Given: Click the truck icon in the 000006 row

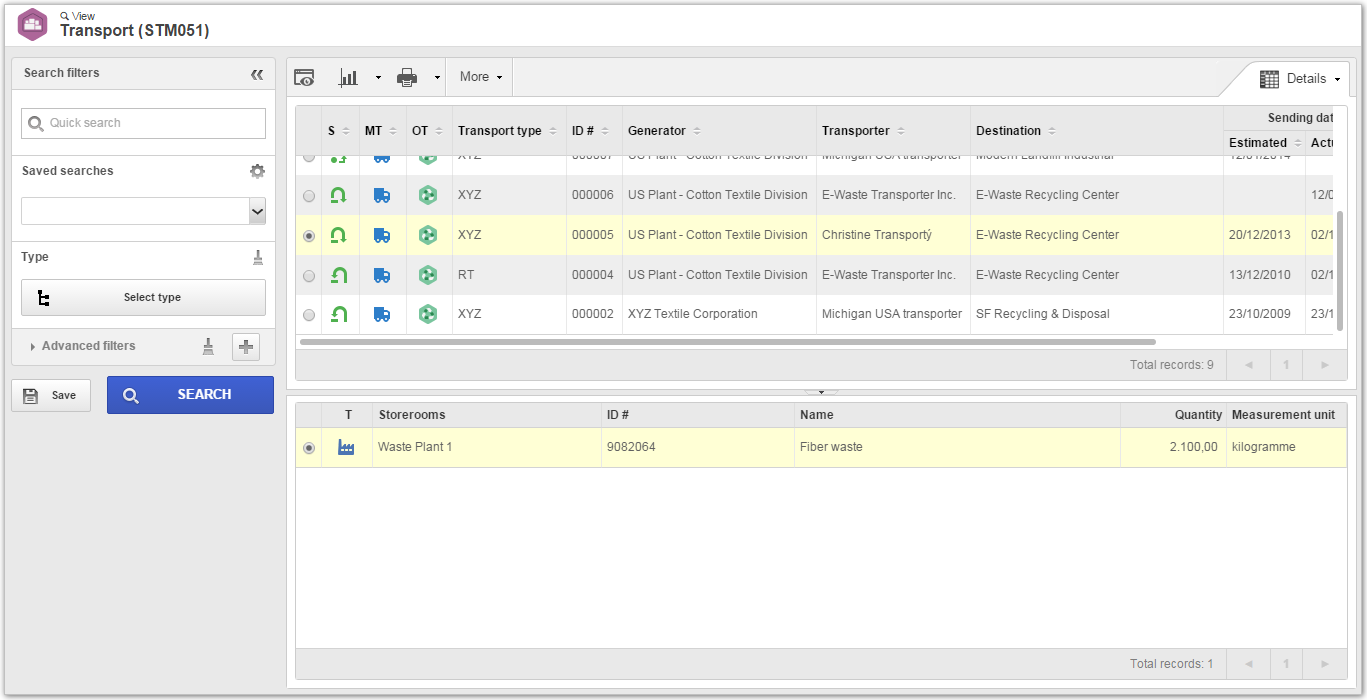Looking at the screenshot, I should pos(382,196).
